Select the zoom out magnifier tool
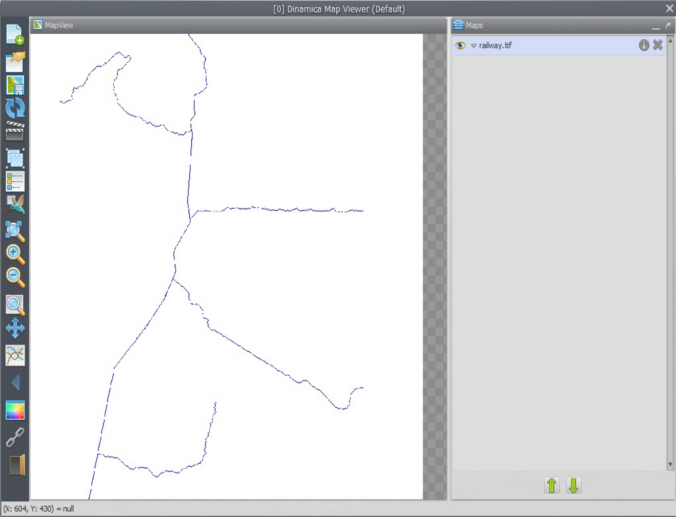Screen dimensions: 676x517 (15, 278)
